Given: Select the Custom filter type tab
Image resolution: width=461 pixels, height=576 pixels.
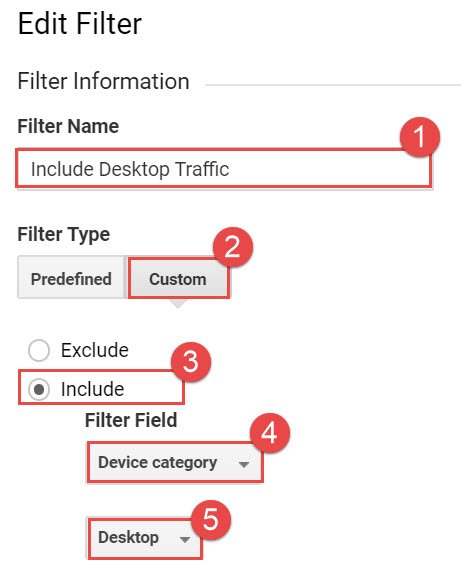Looking at the screenshot, I should point(178,278).
